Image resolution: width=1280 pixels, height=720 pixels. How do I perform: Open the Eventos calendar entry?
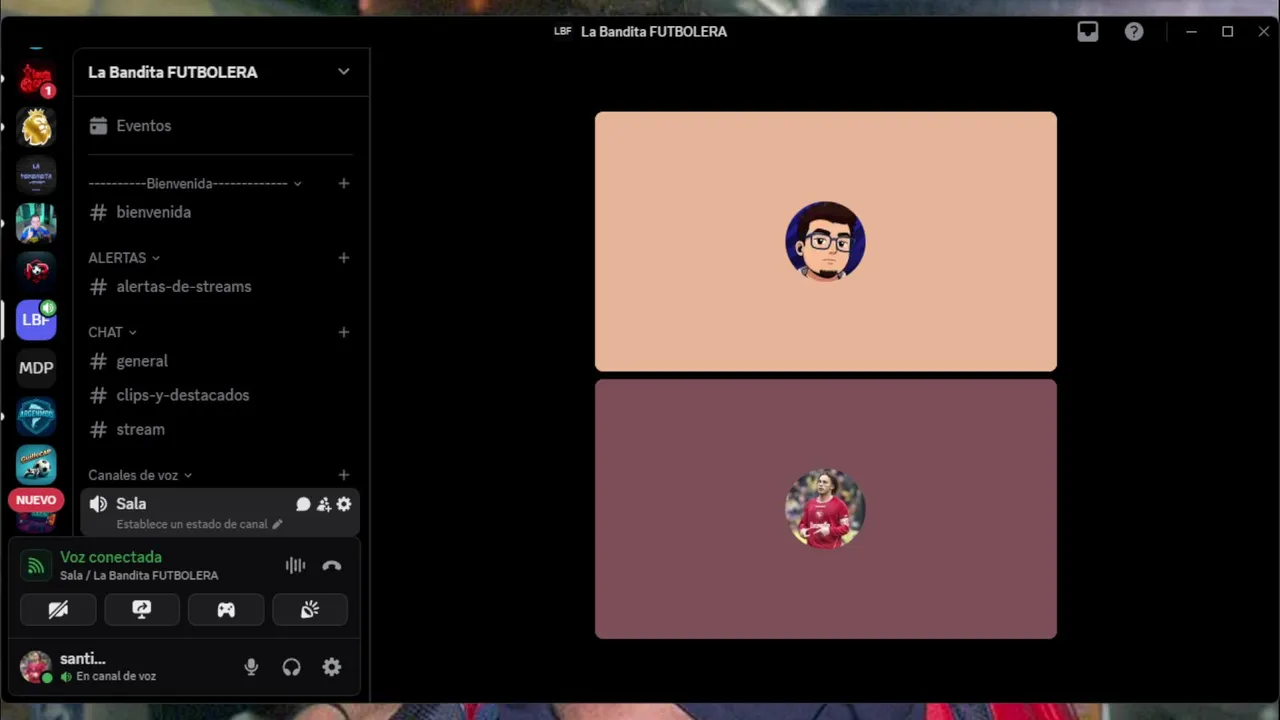[220, 126]
